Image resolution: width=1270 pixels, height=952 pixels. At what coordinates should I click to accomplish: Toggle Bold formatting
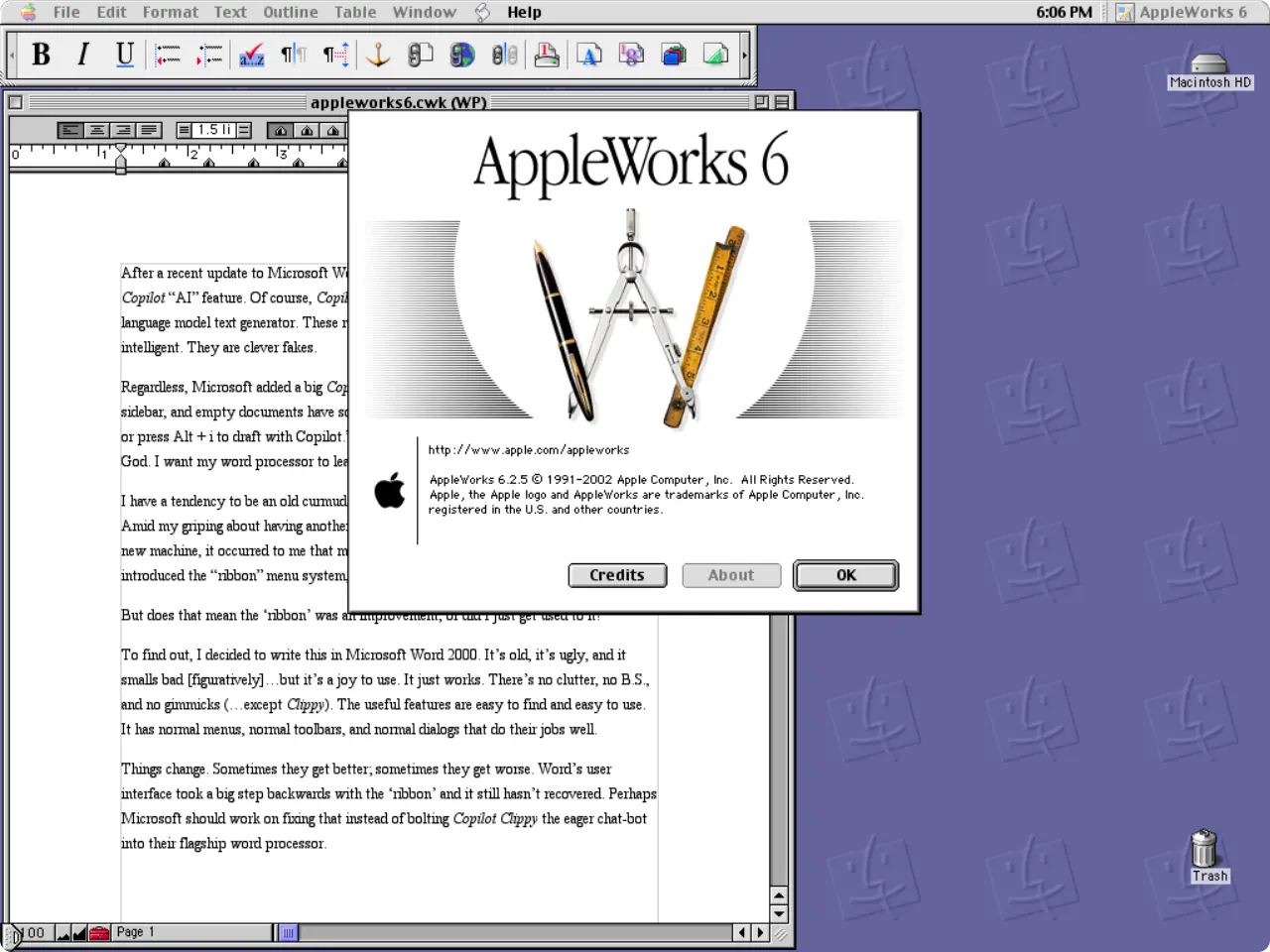tap(41, 55)
